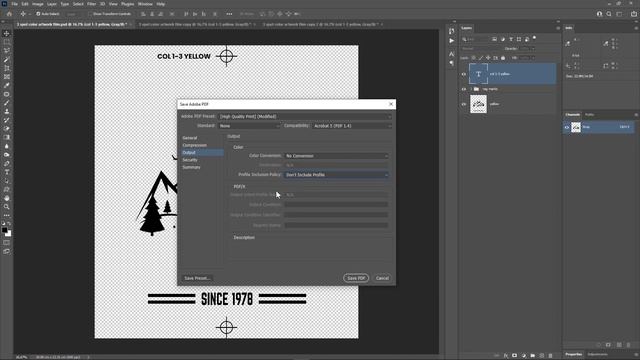This screenshot has width=640, height=360.
Task: Hide the yellow layer
Action: [464, 104]
